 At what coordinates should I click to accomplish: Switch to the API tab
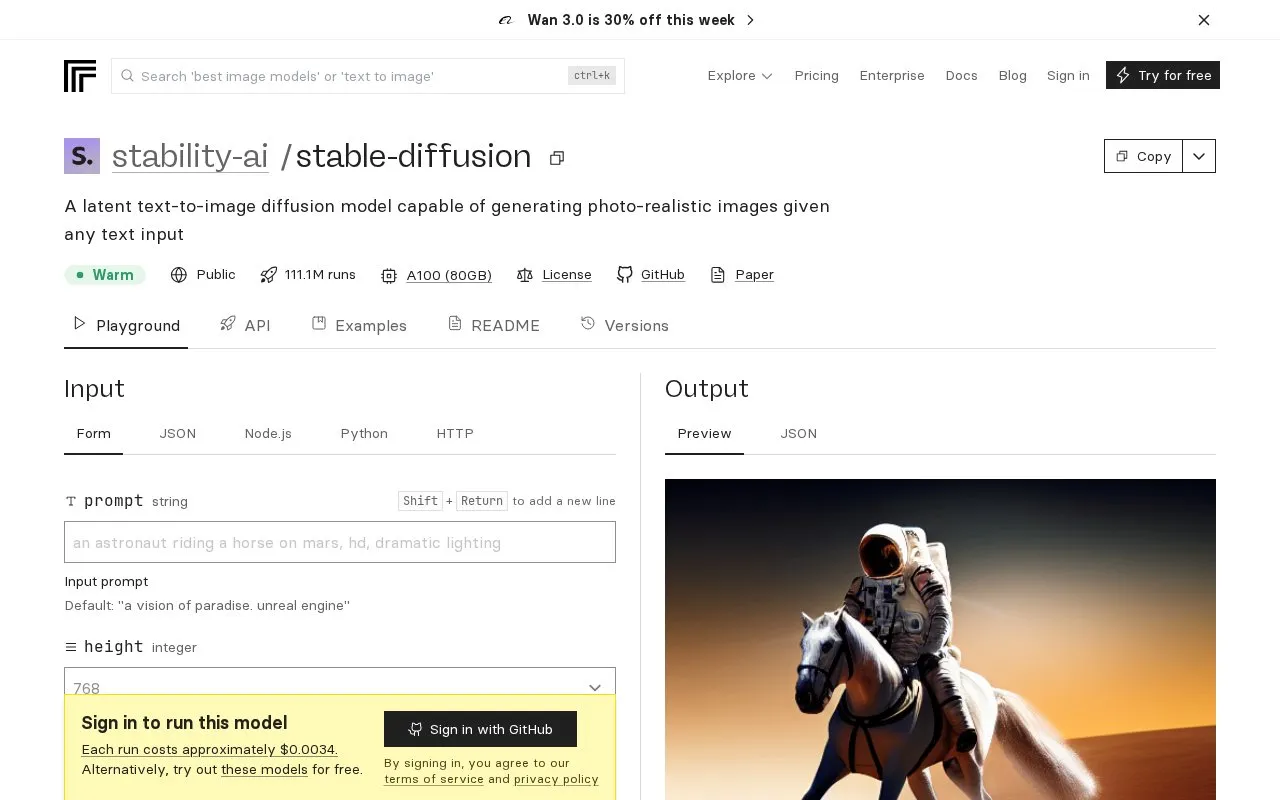click(x=245, y=325)
